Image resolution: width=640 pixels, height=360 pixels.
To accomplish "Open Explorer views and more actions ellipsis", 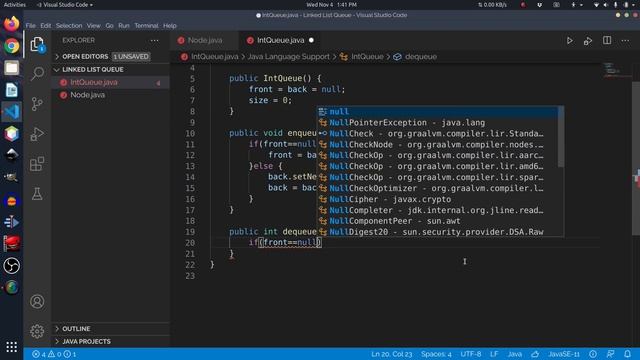I will pyautogui.click(x=155, y=40).
